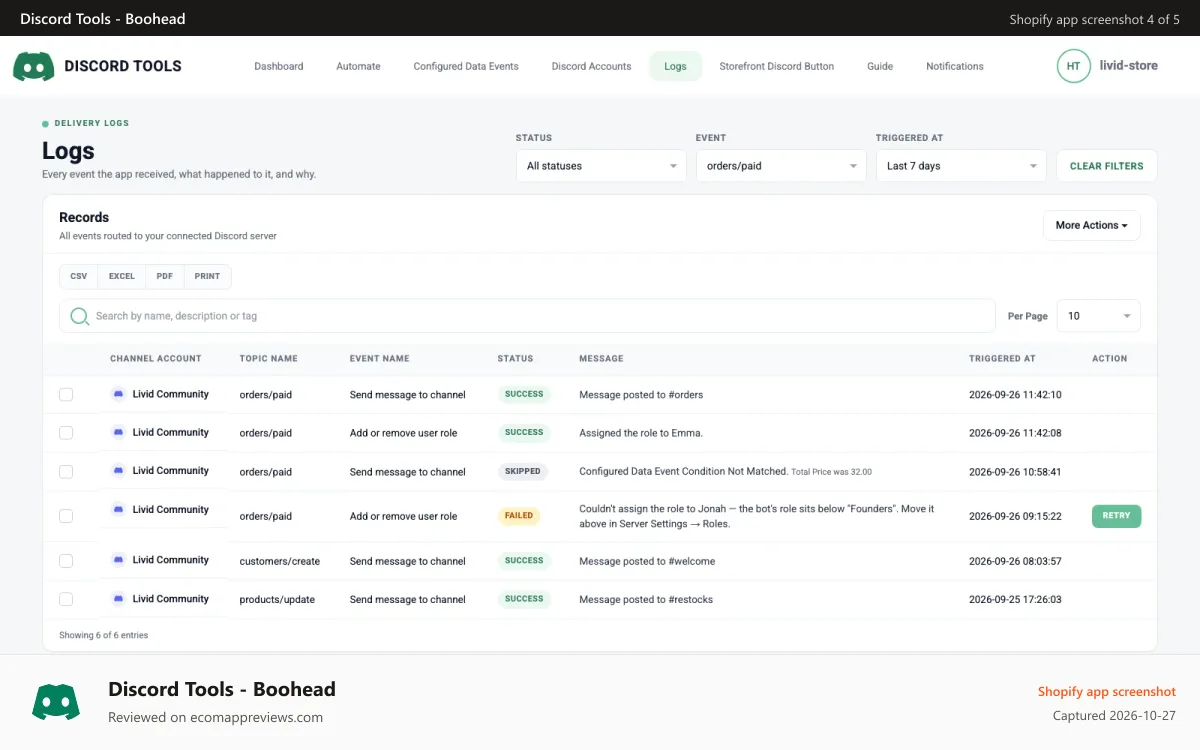1200x750 pixels.
Task: Open the Guide tab
Action: (880, 66)
